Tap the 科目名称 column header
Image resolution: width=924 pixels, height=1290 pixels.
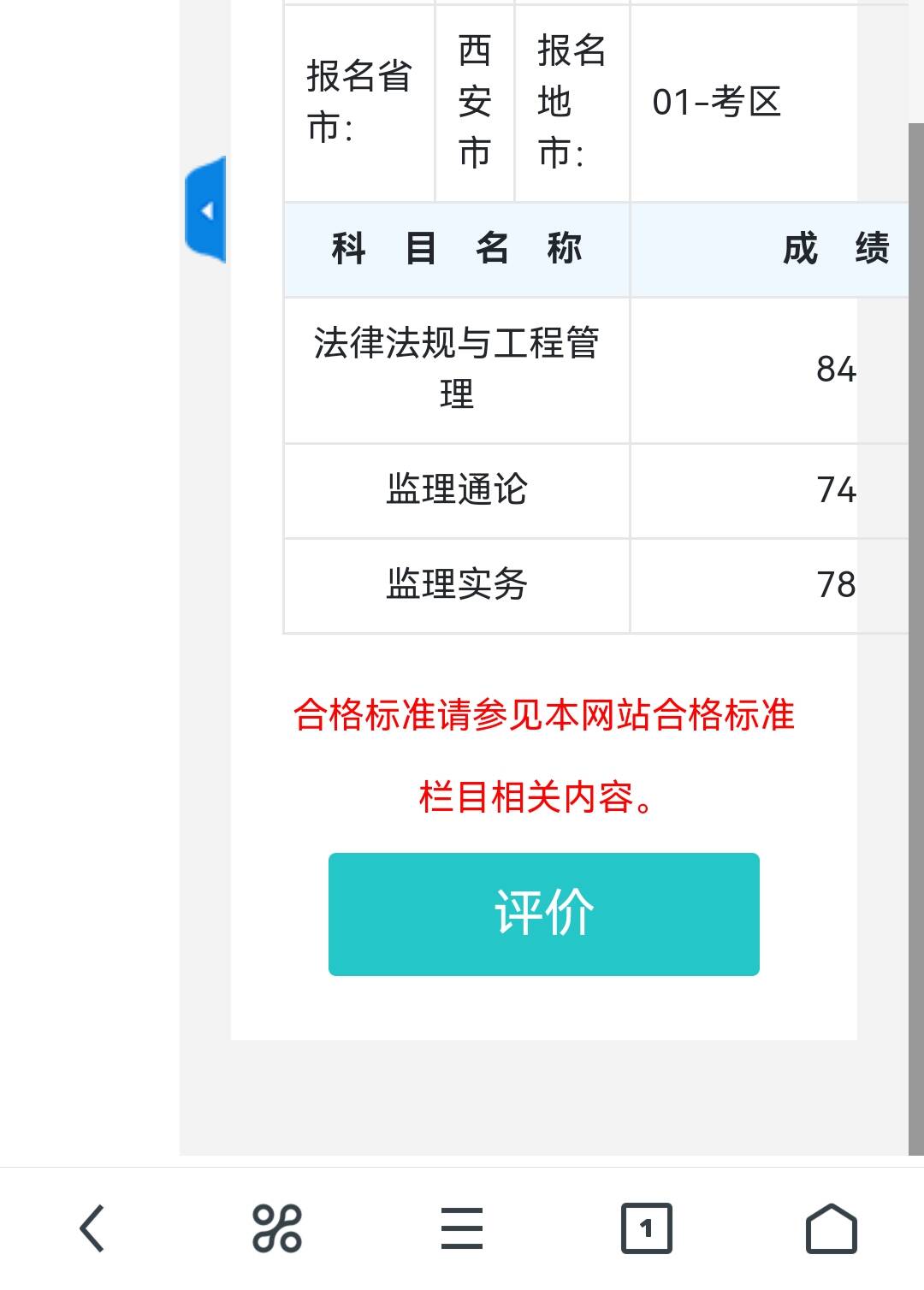pos(458,249)
